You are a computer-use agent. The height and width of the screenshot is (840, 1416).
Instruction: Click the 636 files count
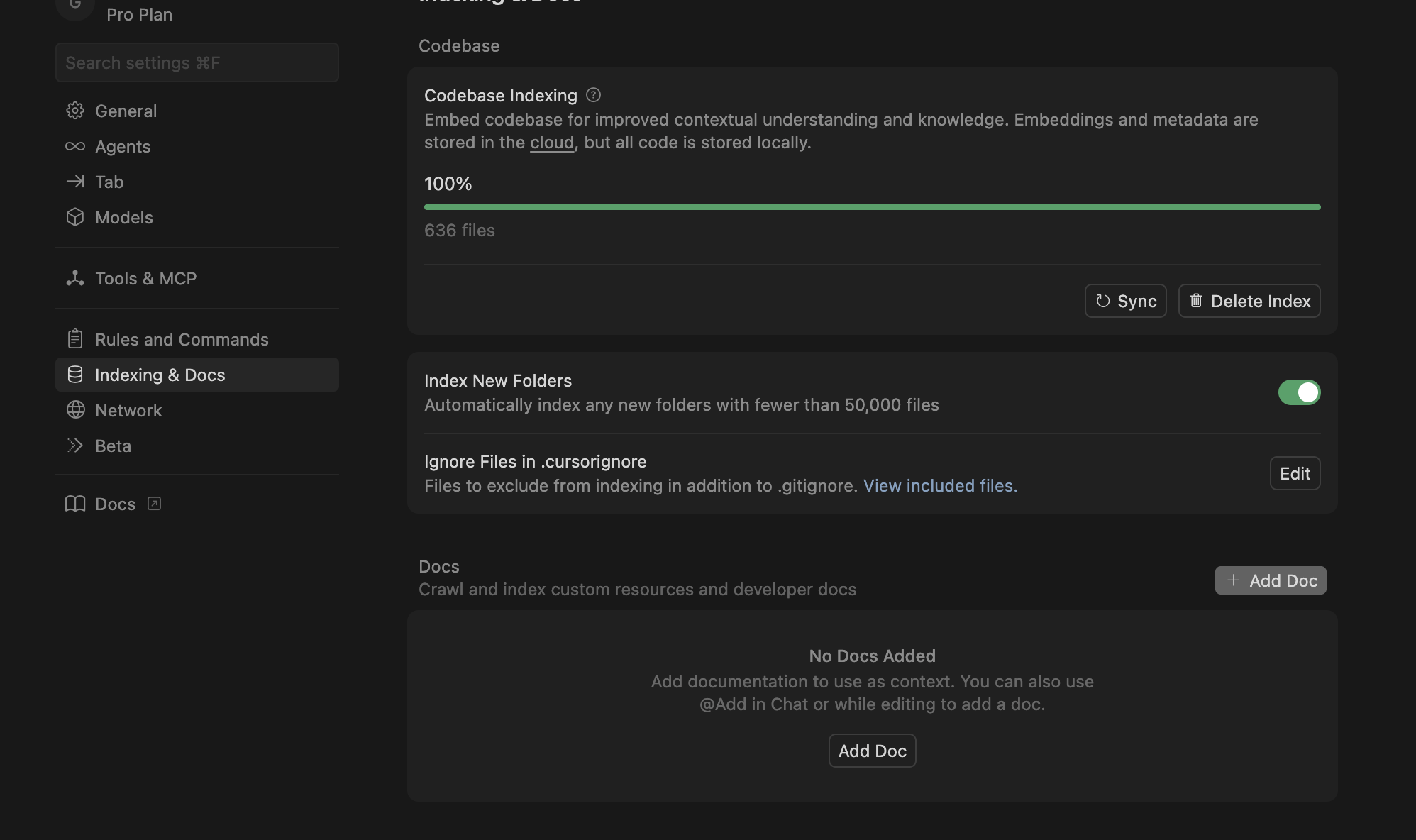click(x=460, y=230)
